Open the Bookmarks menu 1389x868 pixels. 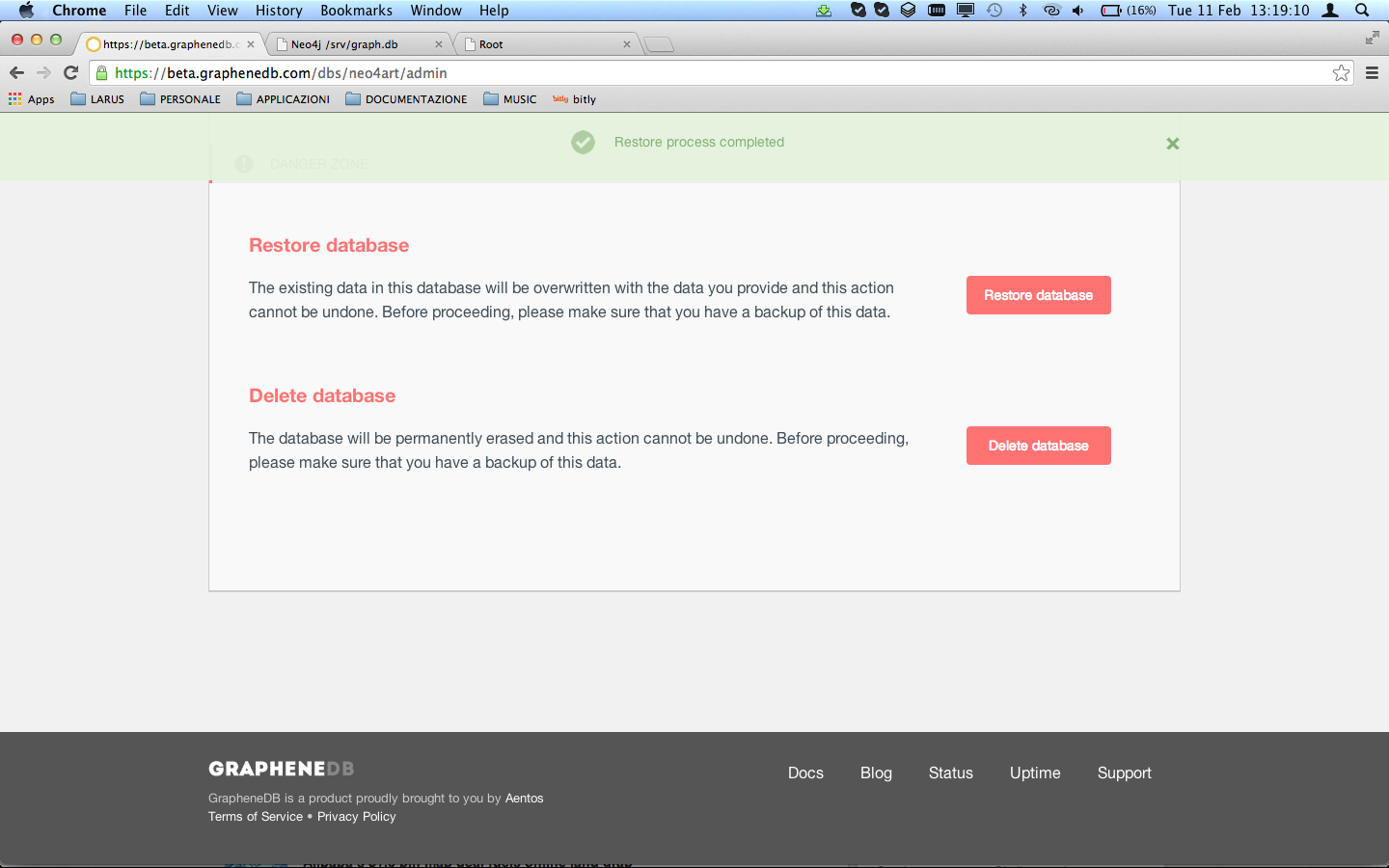[x=356, y=11]
